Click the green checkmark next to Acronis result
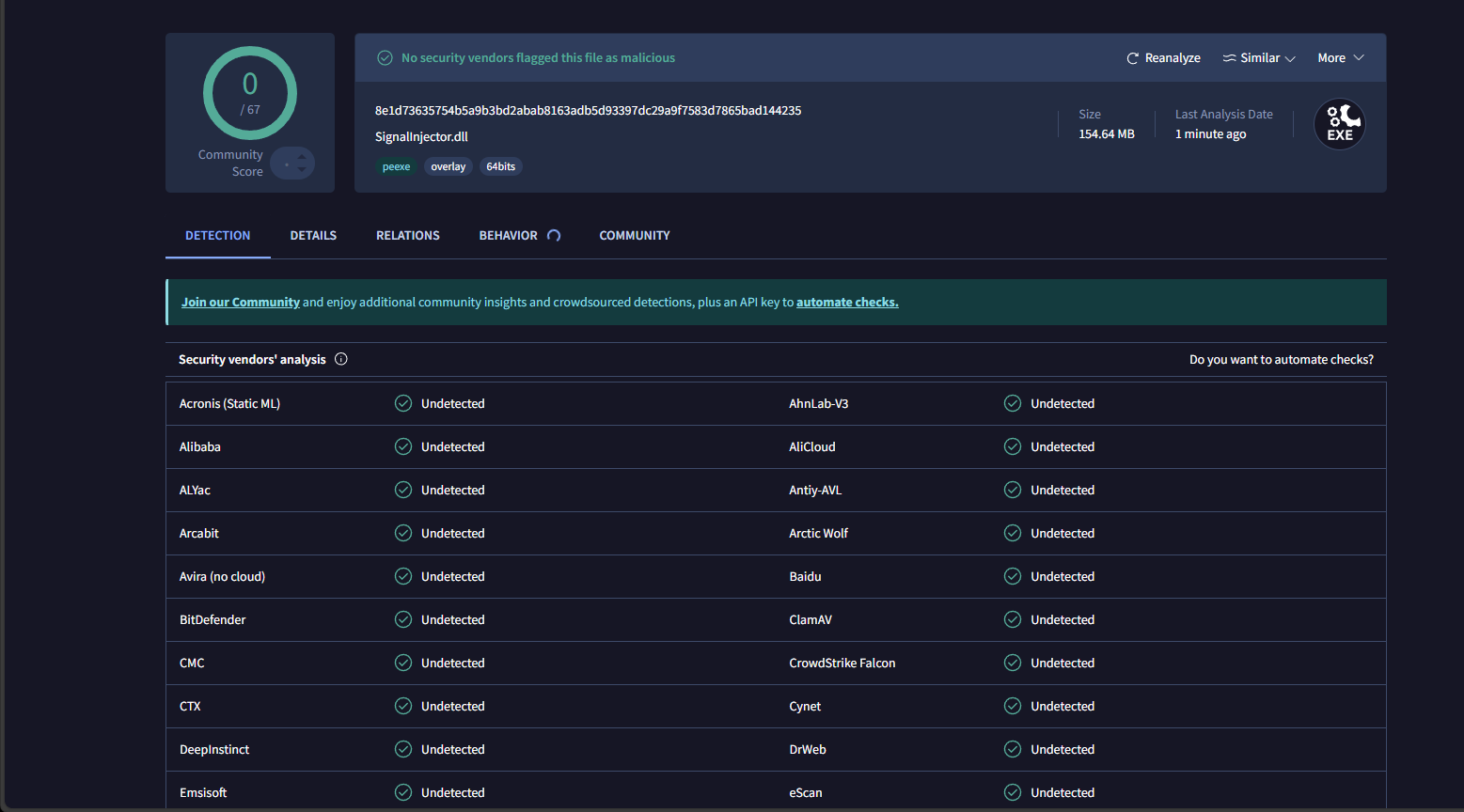This screenshot has width=1464, height=812. [402, 403]
